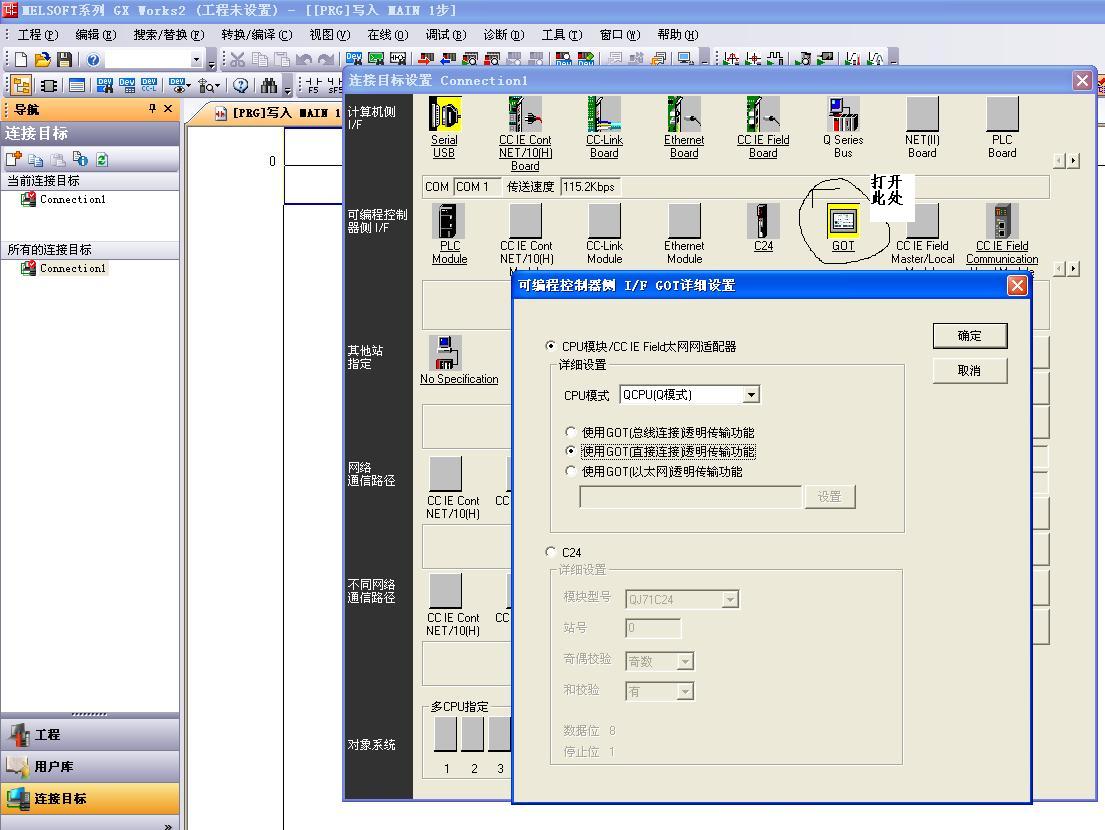
Task: Choose the Ethernet Board icon
Action: pyautogui.click(x=684, y=115)
